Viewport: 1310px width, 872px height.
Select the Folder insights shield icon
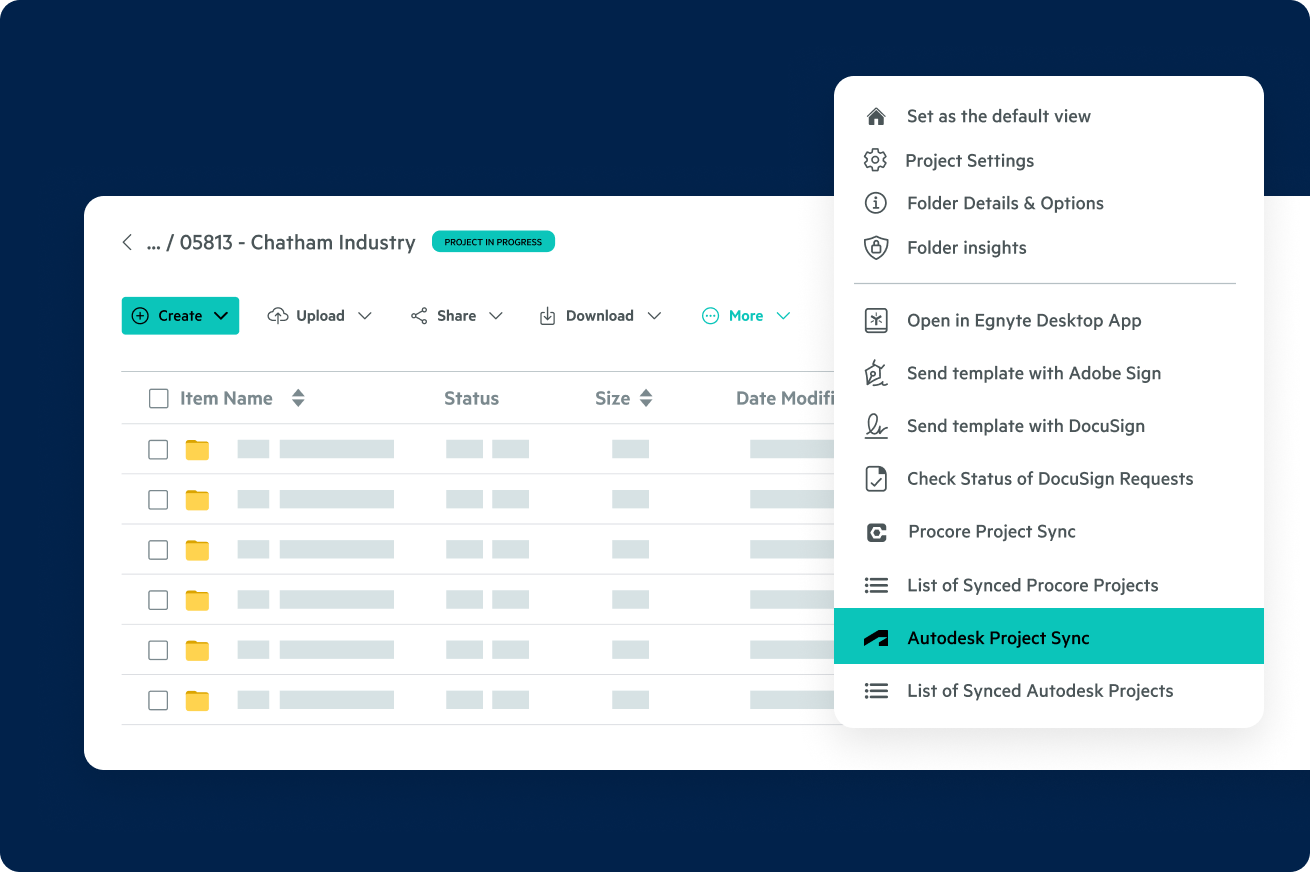pyautogui.click(x=875, y=247)
